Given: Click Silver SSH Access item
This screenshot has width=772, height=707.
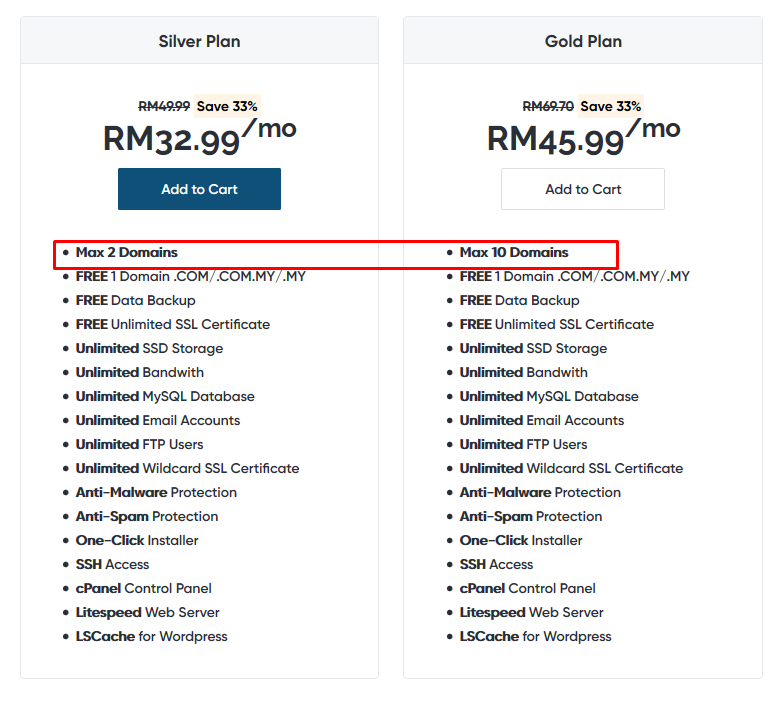Looking at the screenshot, I should click(112, 564).
